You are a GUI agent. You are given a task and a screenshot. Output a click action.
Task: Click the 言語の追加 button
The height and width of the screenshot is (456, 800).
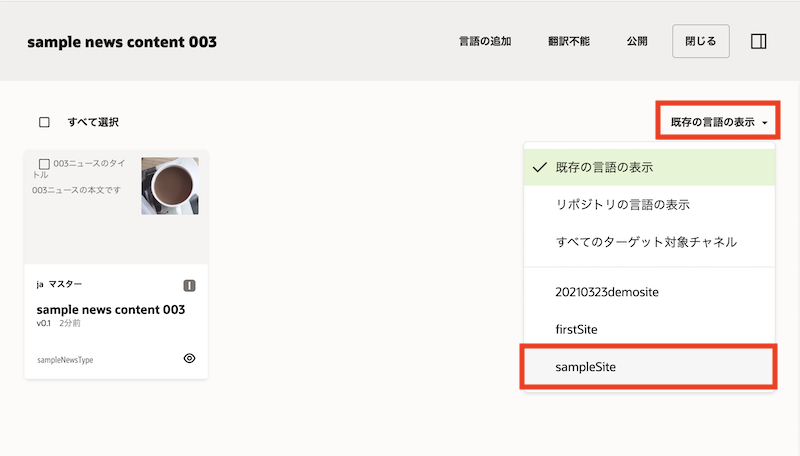pos(485,42)
